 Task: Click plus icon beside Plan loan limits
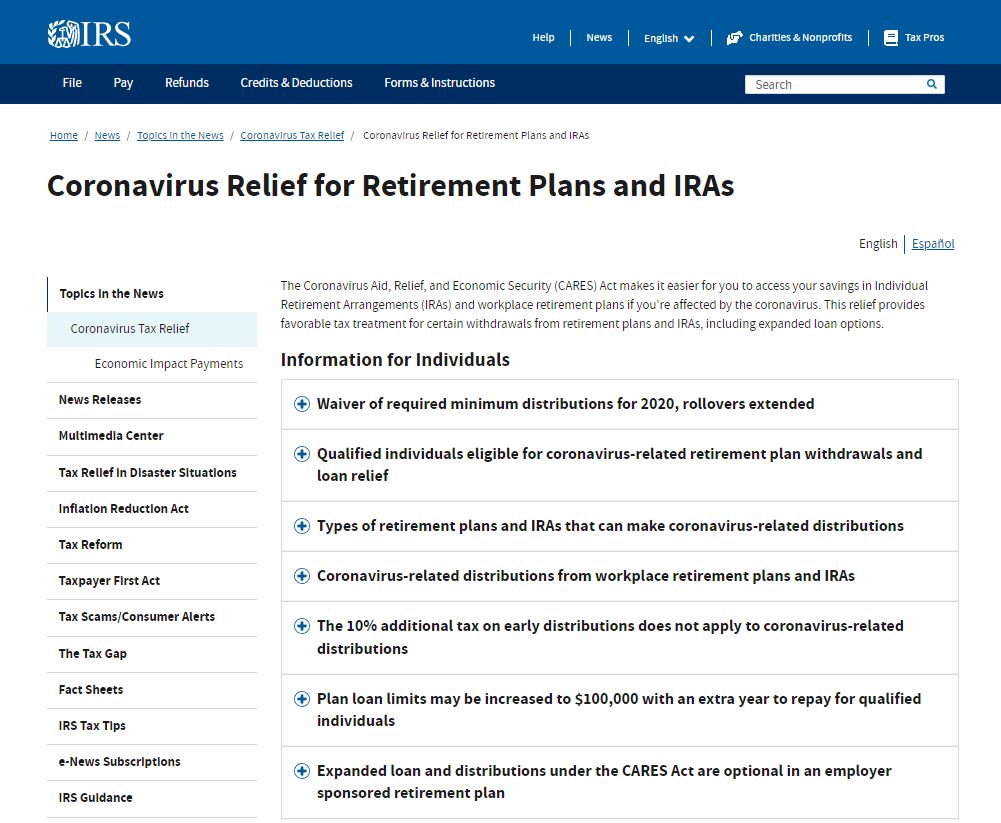[302, 698]
